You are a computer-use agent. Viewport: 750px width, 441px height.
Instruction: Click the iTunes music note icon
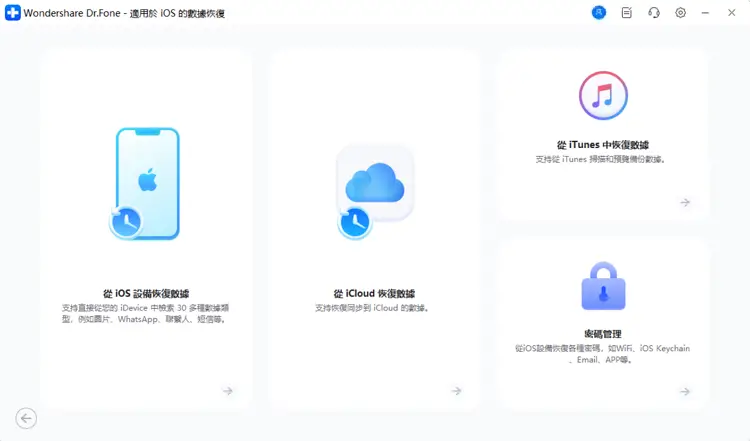tap(603, 95)
